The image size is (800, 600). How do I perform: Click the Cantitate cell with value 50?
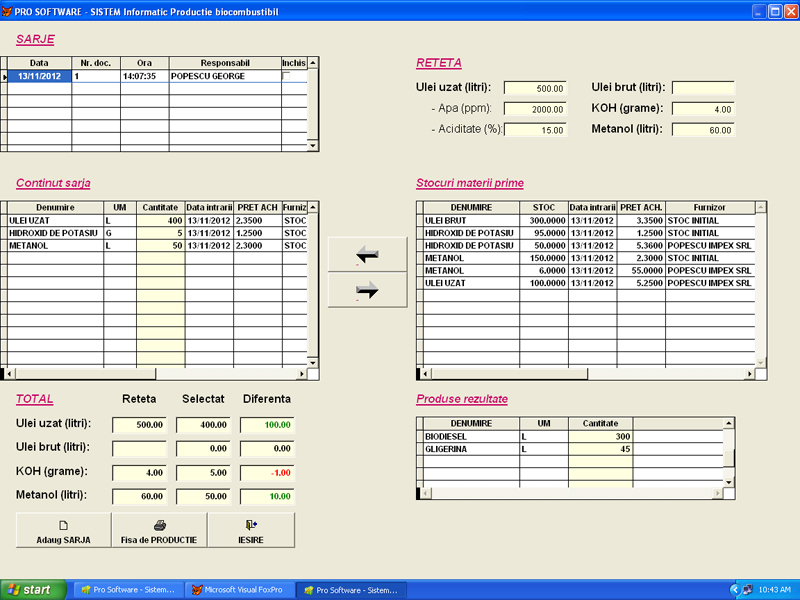click(x=160, y=245)
